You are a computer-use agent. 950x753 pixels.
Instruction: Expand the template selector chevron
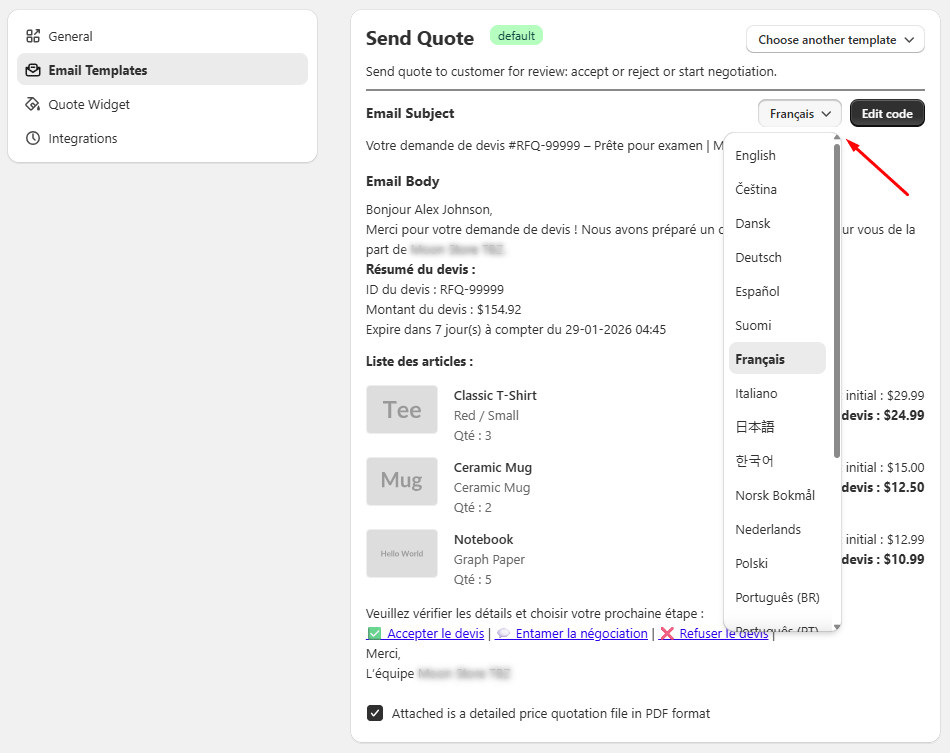click(x=911, y=40)
